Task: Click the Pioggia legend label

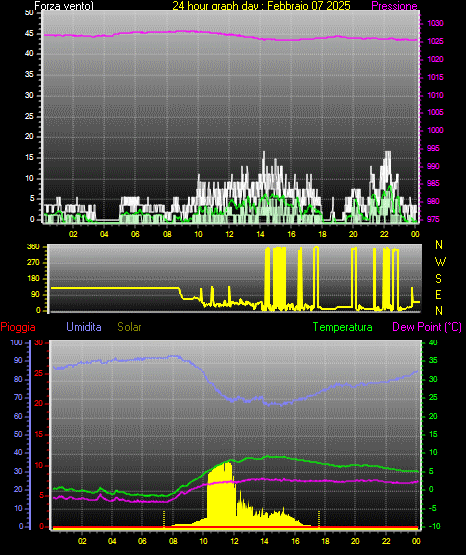Action: pyautogui.click(x=18, y=327)
